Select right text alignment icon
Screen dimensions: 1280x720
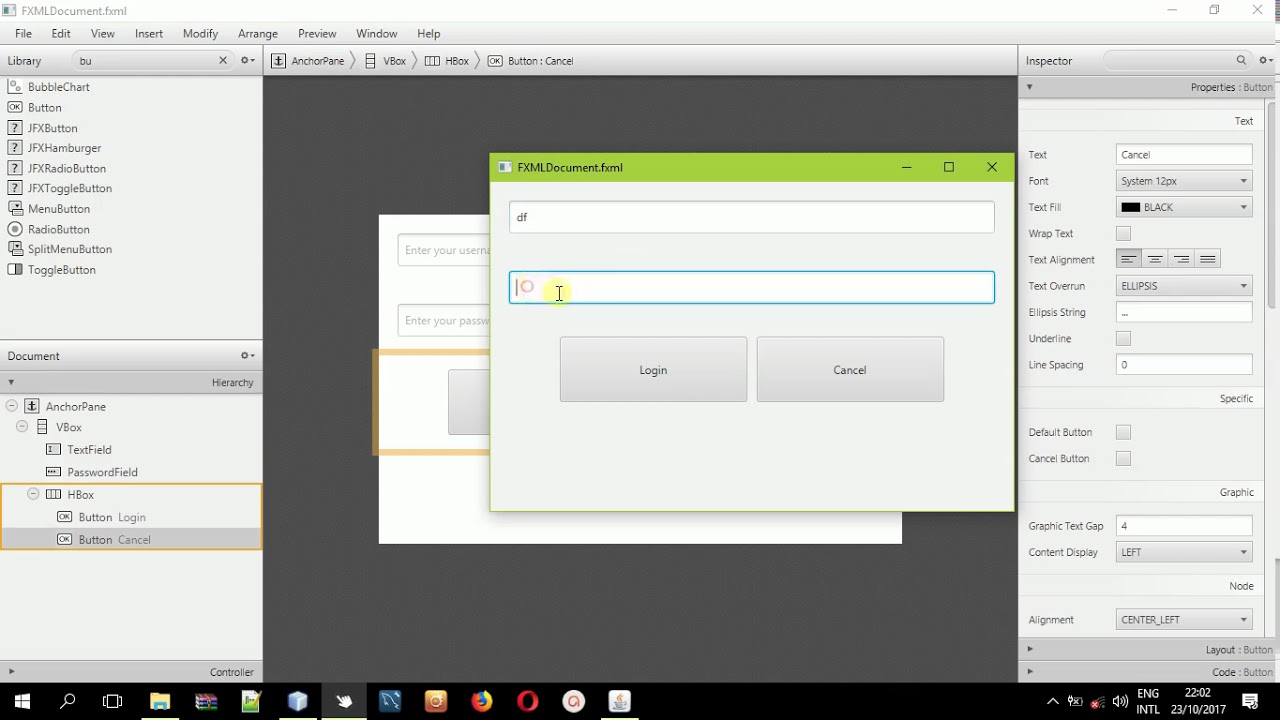[x=1182, y=259]
